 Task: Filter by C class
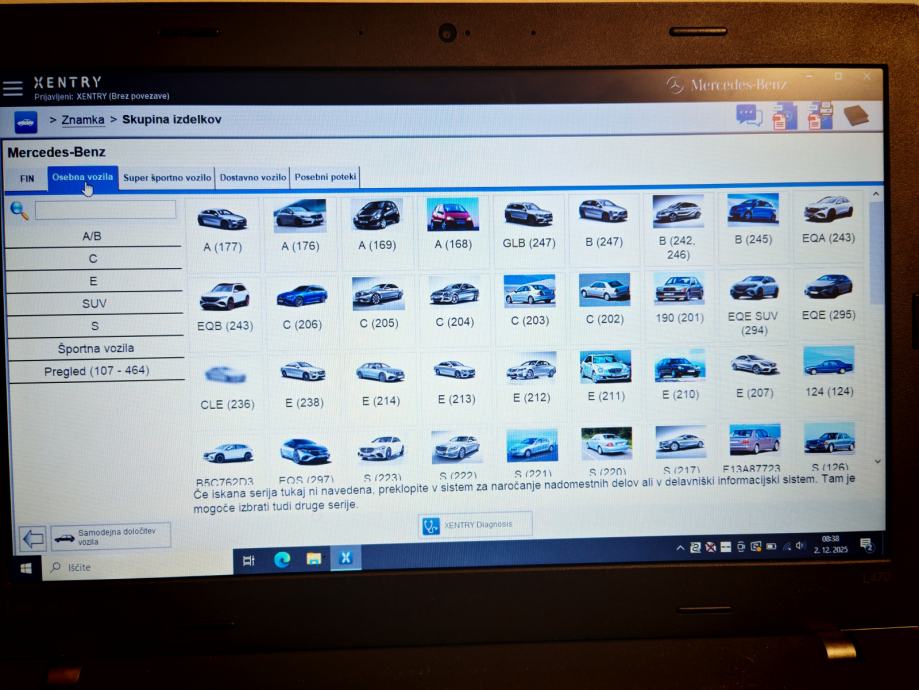click(x=93, y=259)
